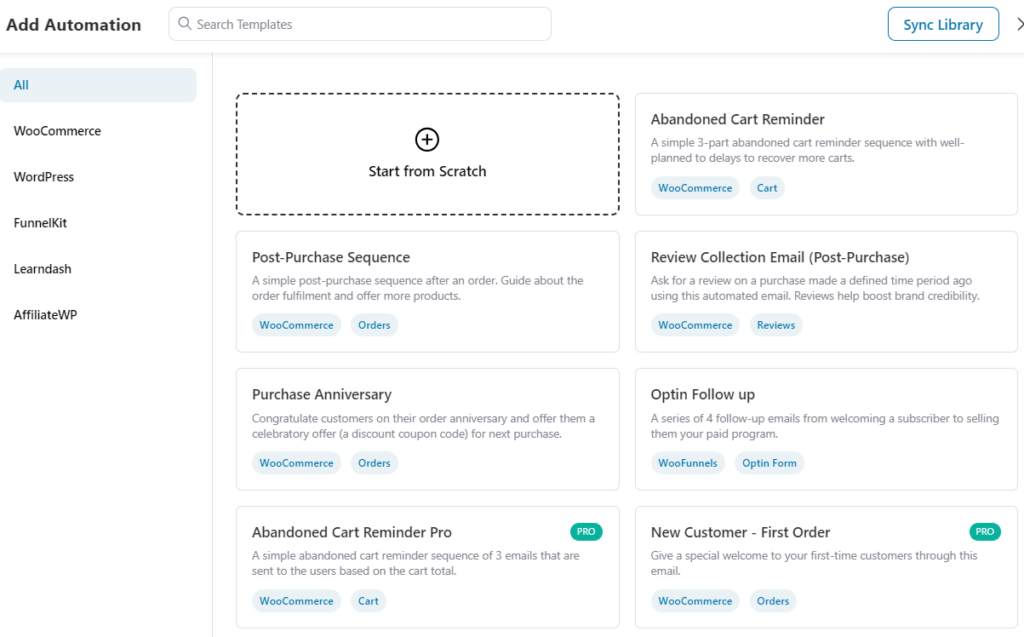1024x637 pixels.
Task: Select Review Collection Email template
Action: (x=826, y=291)
